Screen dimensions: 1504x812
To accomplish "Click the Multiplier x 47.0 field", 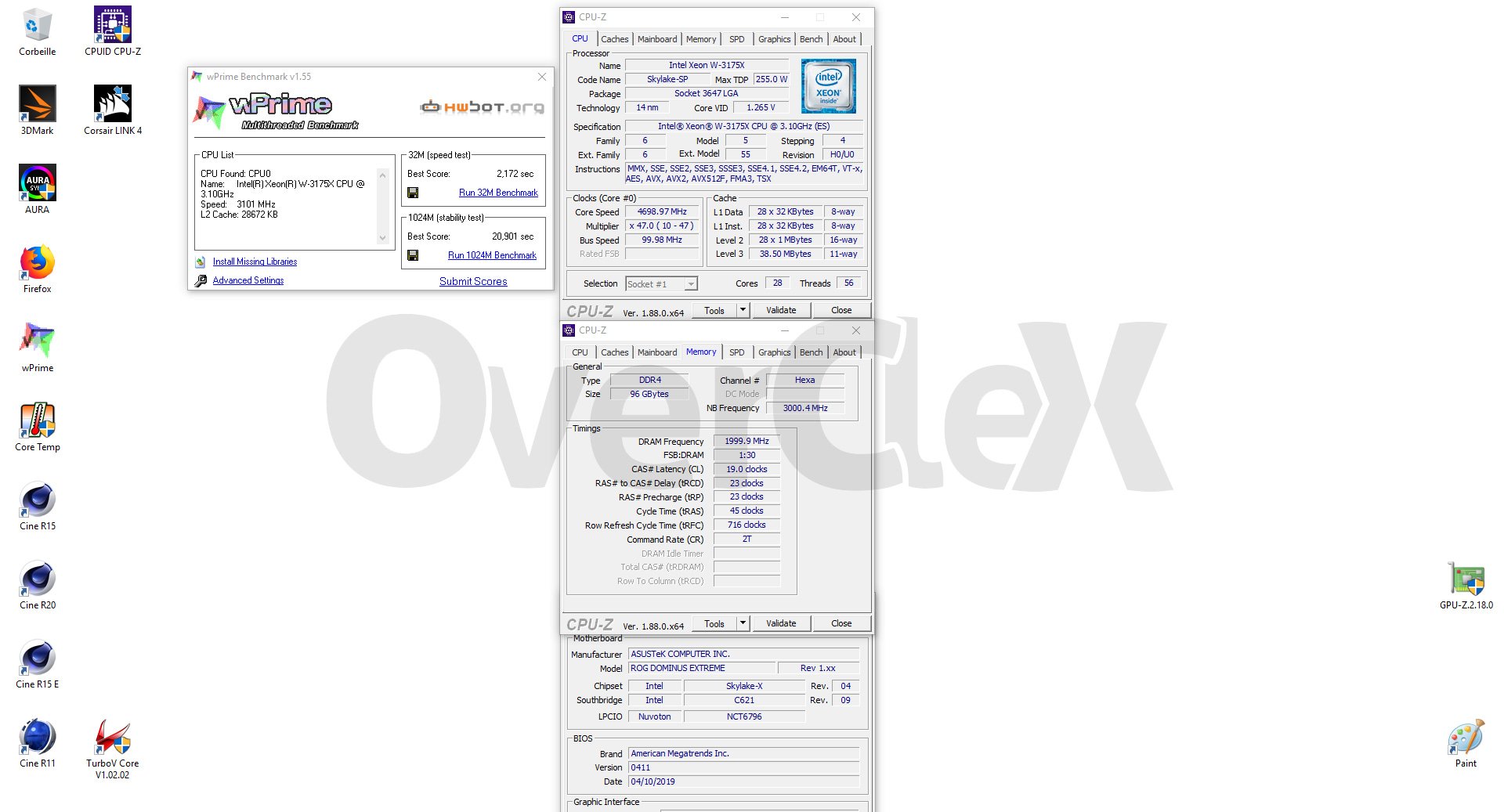I will pyautogui.click(x=662, y=226).
